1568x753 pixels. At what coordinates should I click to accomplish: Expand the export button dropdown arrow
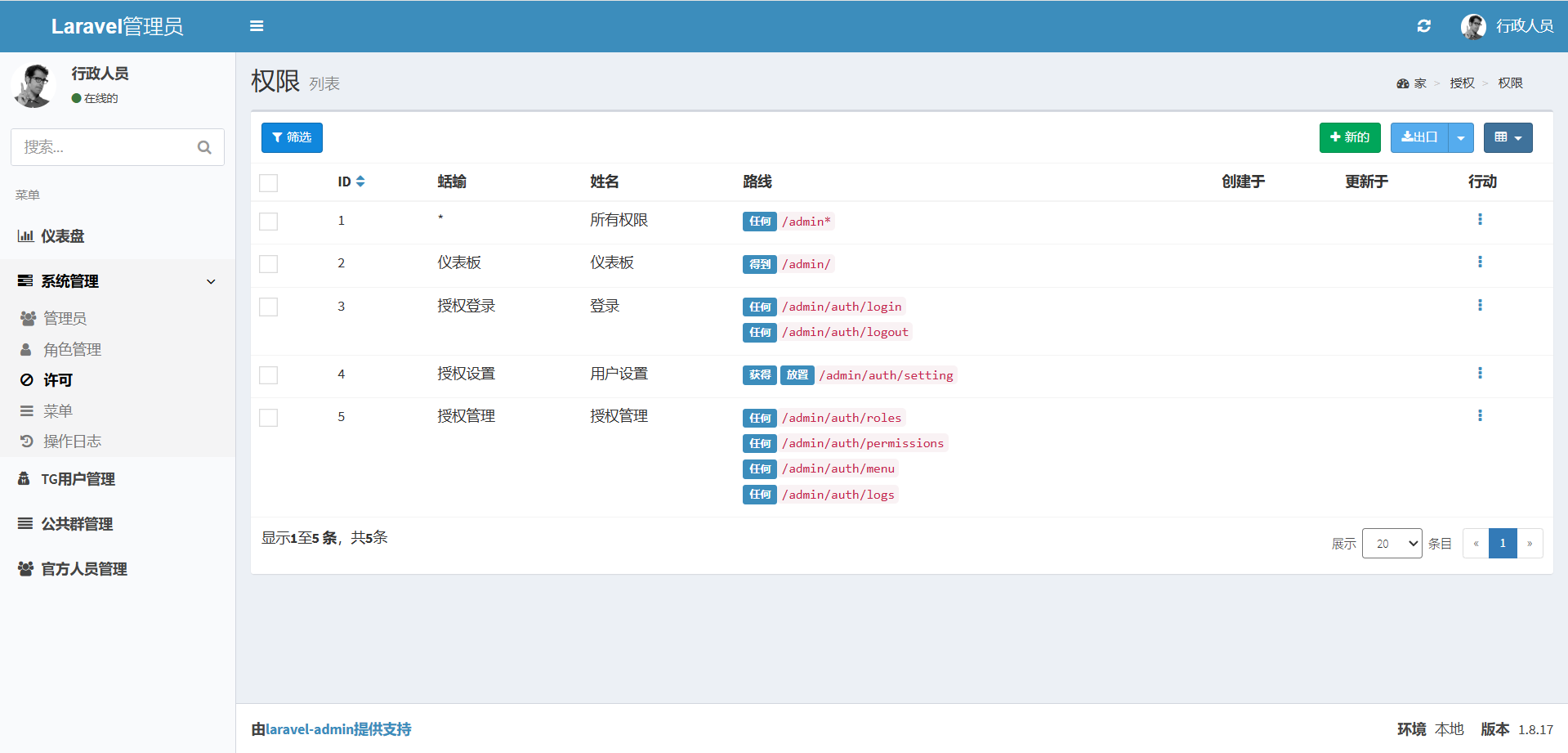point(1460,138)
